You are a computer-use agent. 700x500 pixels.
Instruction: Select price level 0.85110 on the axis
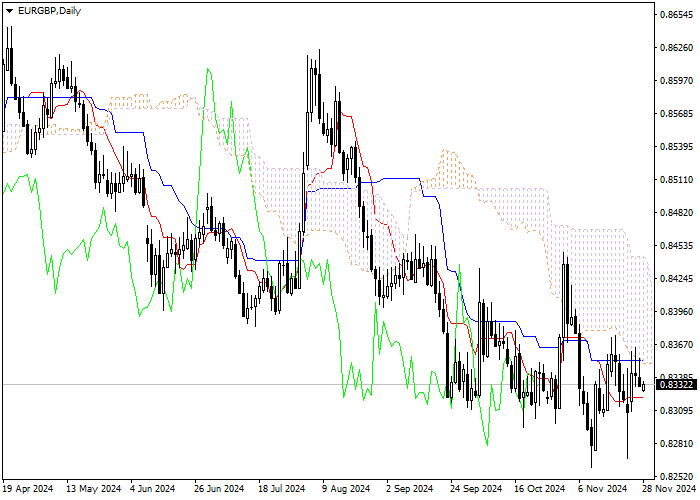(x=676, y=180)
